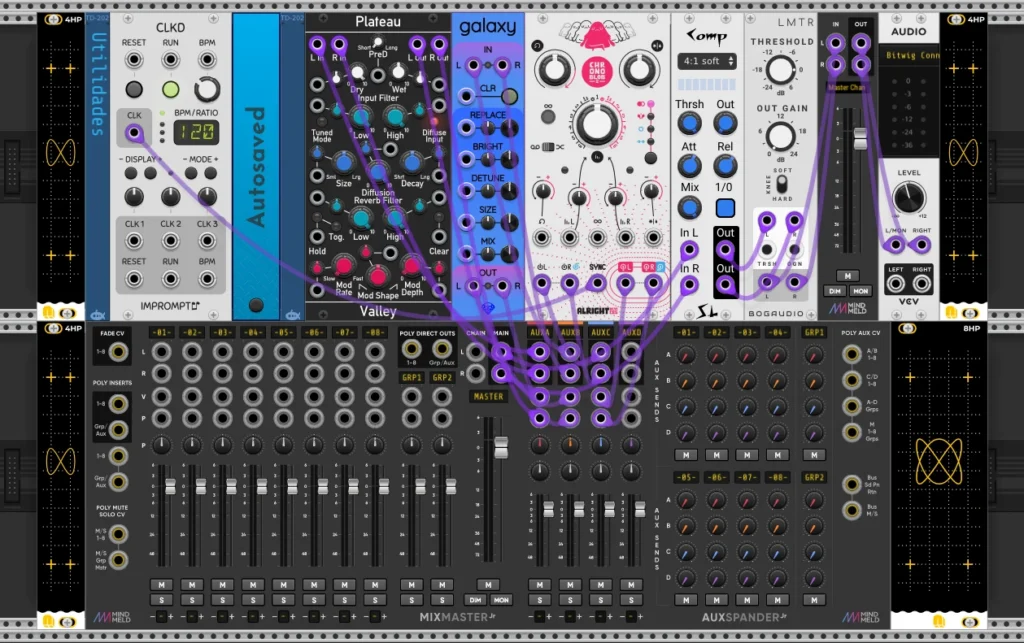
Task: Mute the Master Chan module with M
Action: [848, 276]
